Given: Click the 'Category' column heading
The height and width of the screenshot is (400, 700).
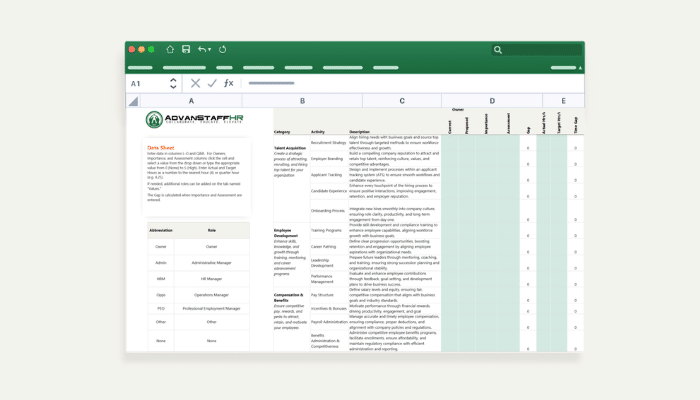Looking at the screenshot, I should point(282,132).
